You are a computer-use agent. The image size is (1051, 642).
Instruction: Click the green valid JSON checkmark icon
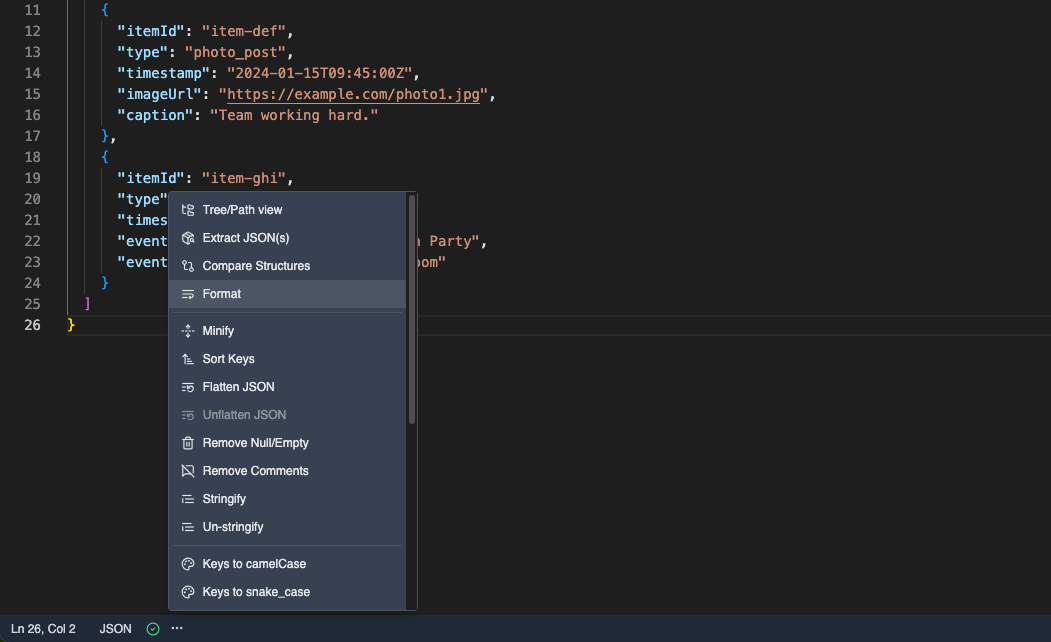coord(153,629)
